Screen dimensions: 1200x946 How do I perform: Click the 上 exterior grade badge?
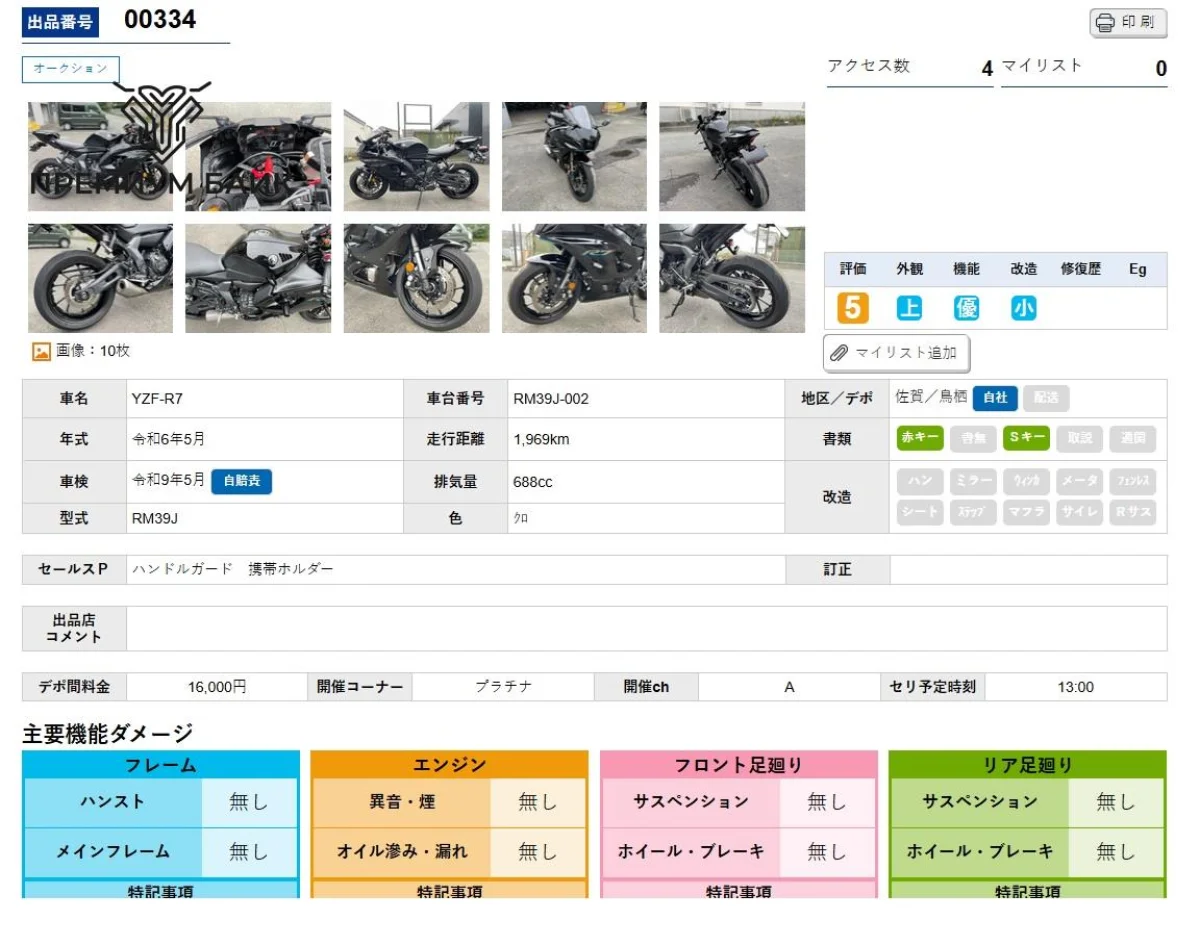[x=908, y=308]
